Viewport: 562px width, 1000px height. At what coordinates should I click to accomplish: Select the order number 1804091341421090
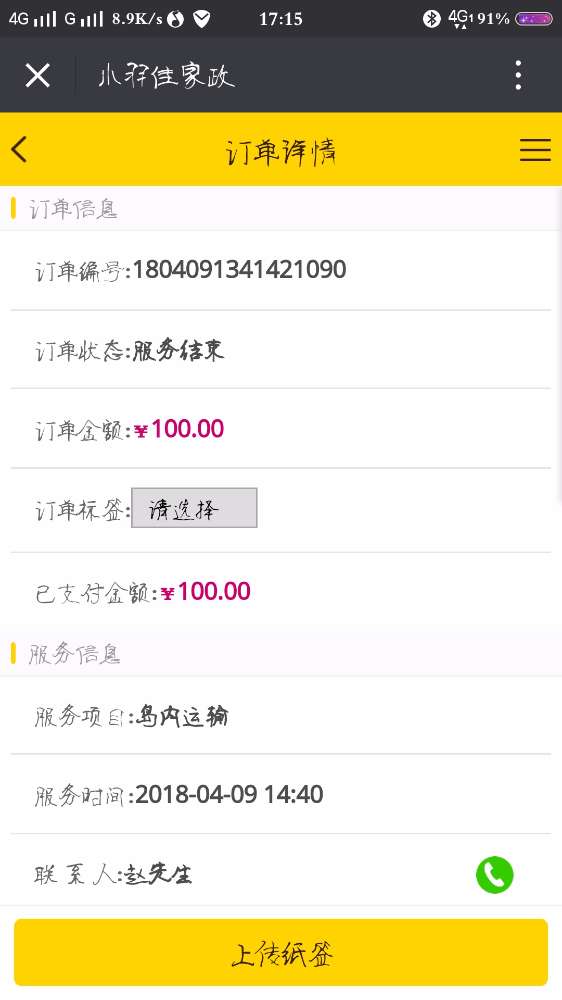point(239,269)
